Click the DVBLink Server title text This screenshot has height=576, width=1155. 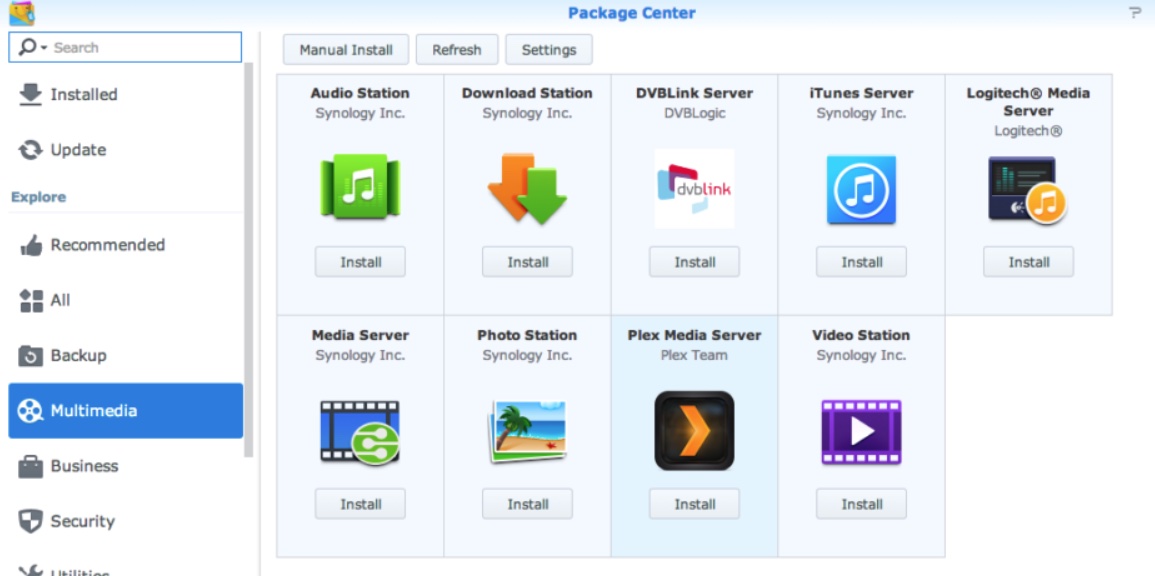pos(694,94)
